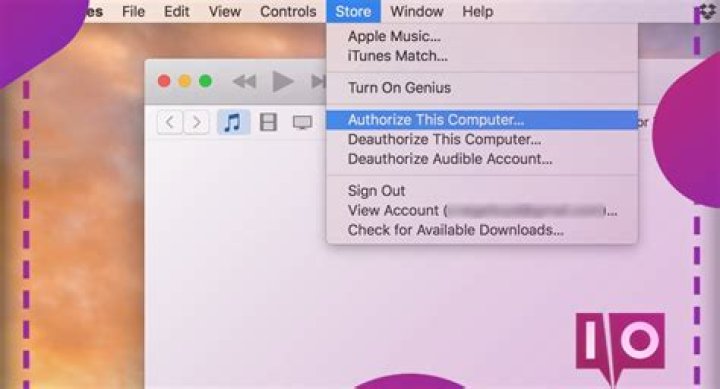Select Deauthorize This Computer…
720x389 pixels.
pyautogui.click(x=482, y=139)
